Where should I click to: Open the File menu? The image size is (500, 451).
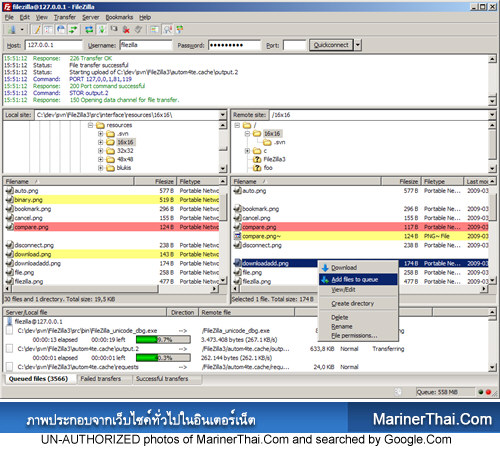click(x=9, y=17)
